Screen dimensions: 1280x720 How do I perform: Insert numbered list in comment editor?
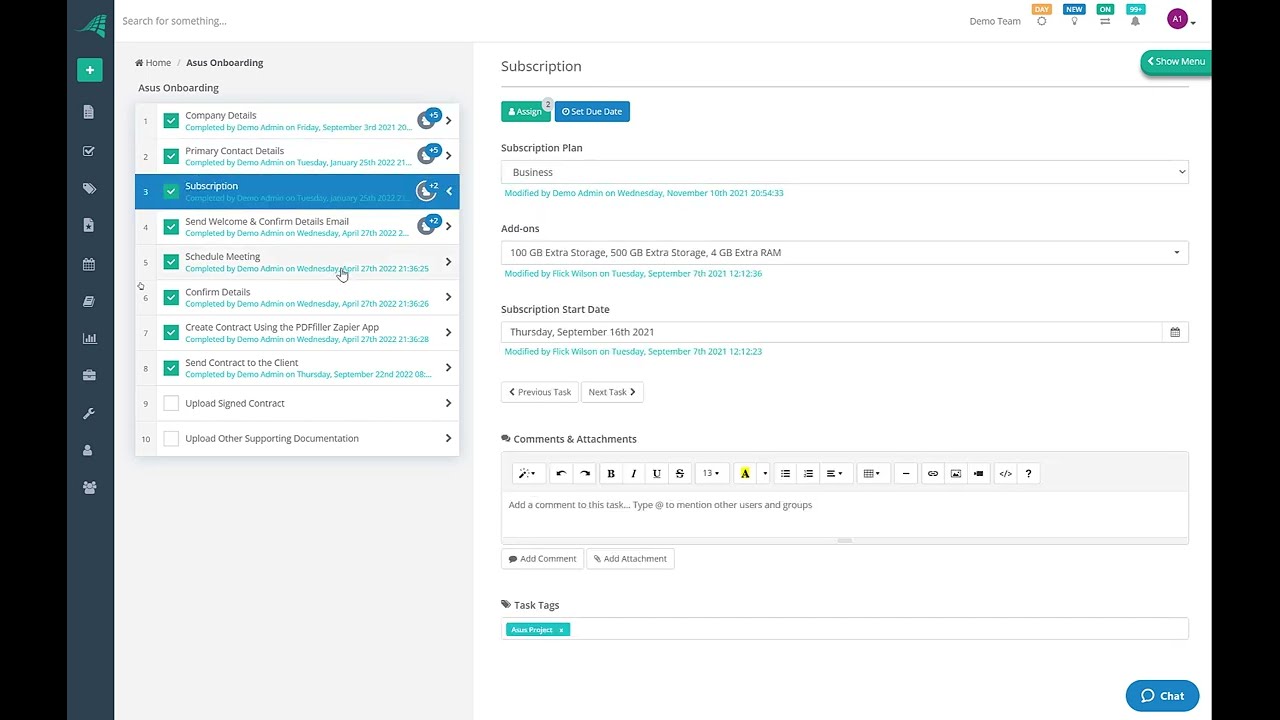809,474
